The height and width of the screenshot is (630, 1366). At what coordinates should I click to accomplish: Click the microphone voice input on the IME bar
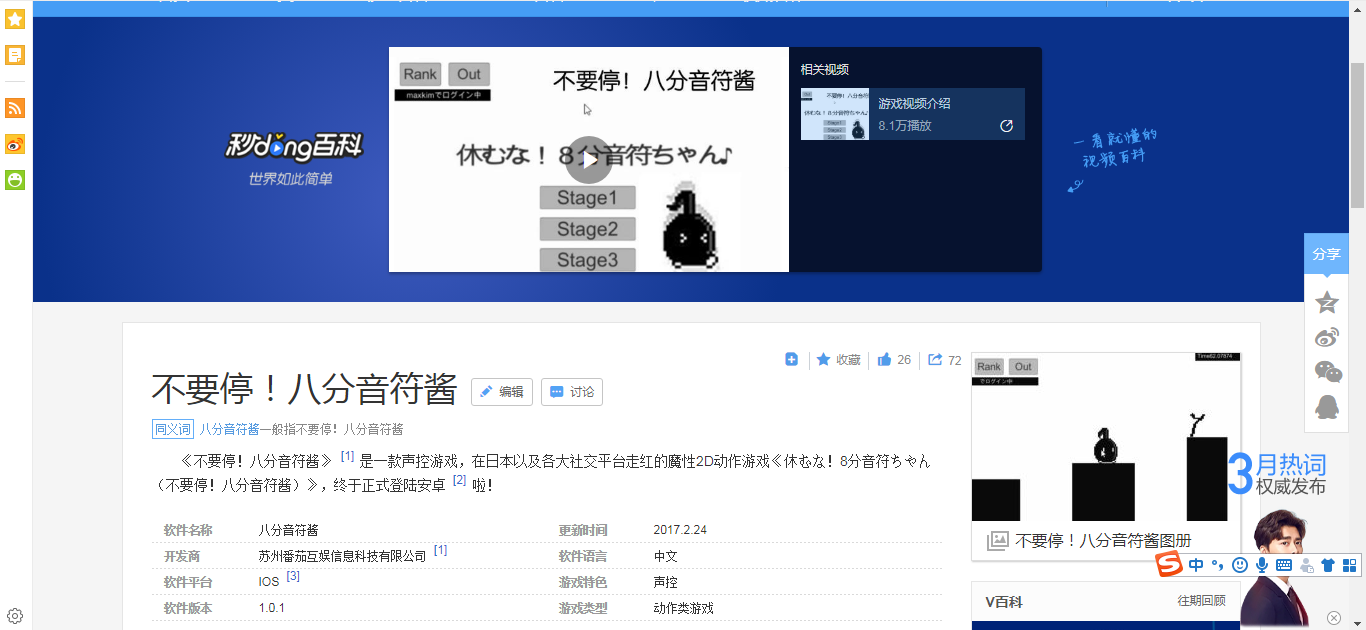point(1262,565)
